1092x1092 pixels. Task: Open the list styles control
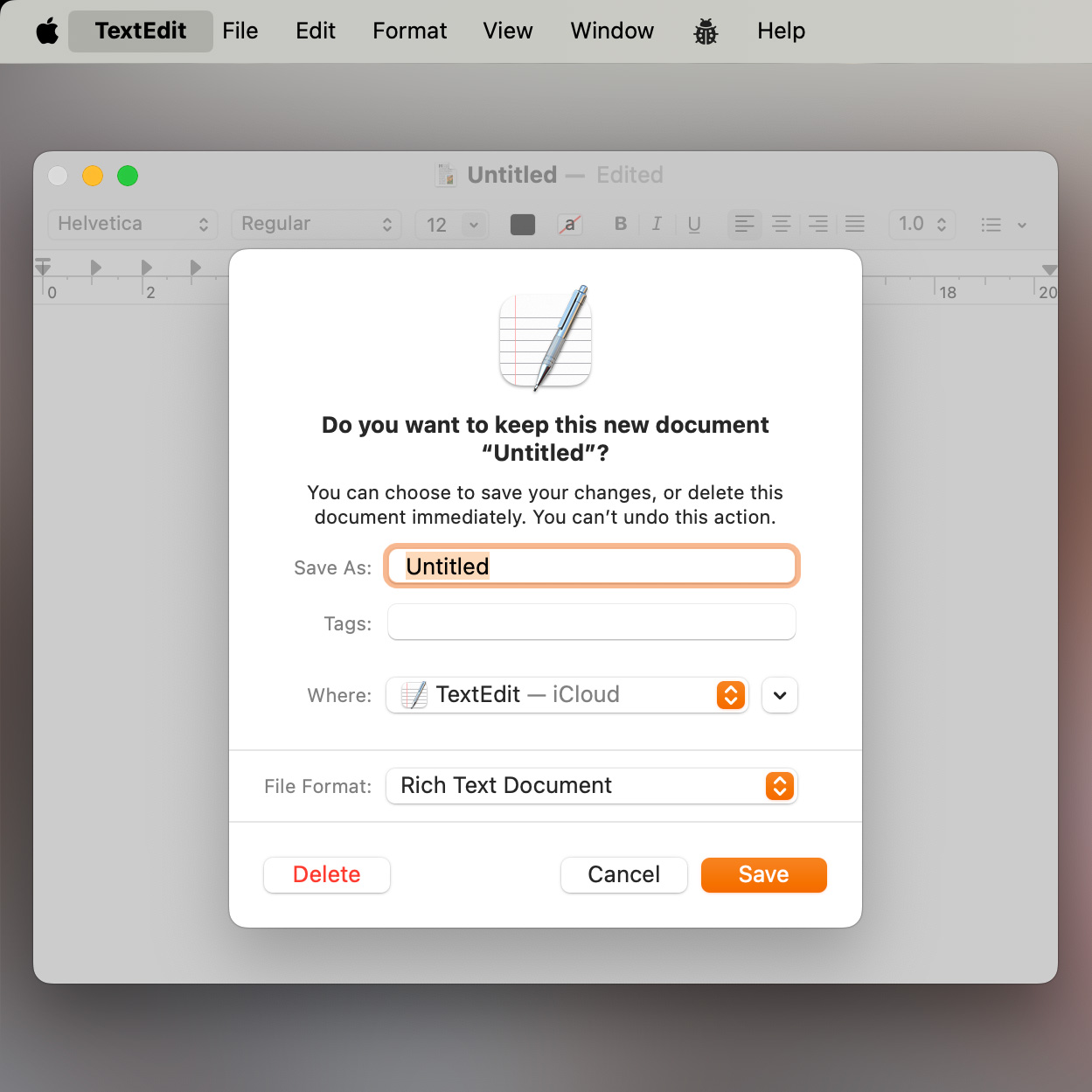click(x=1002, y=224)
